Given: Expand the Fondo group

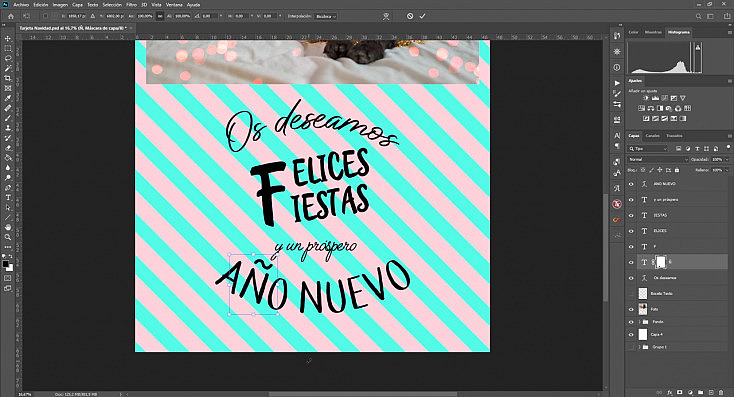Looking at the screenshot, I should [639, 322].
